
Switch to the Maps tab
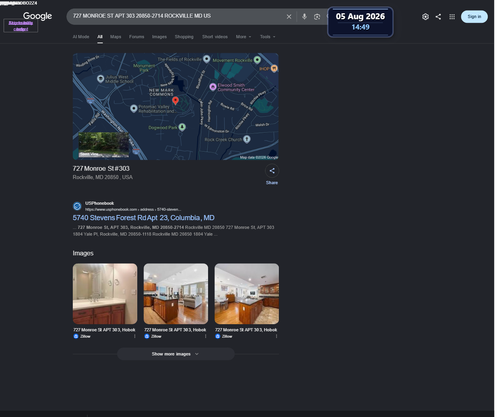(116, 37)
